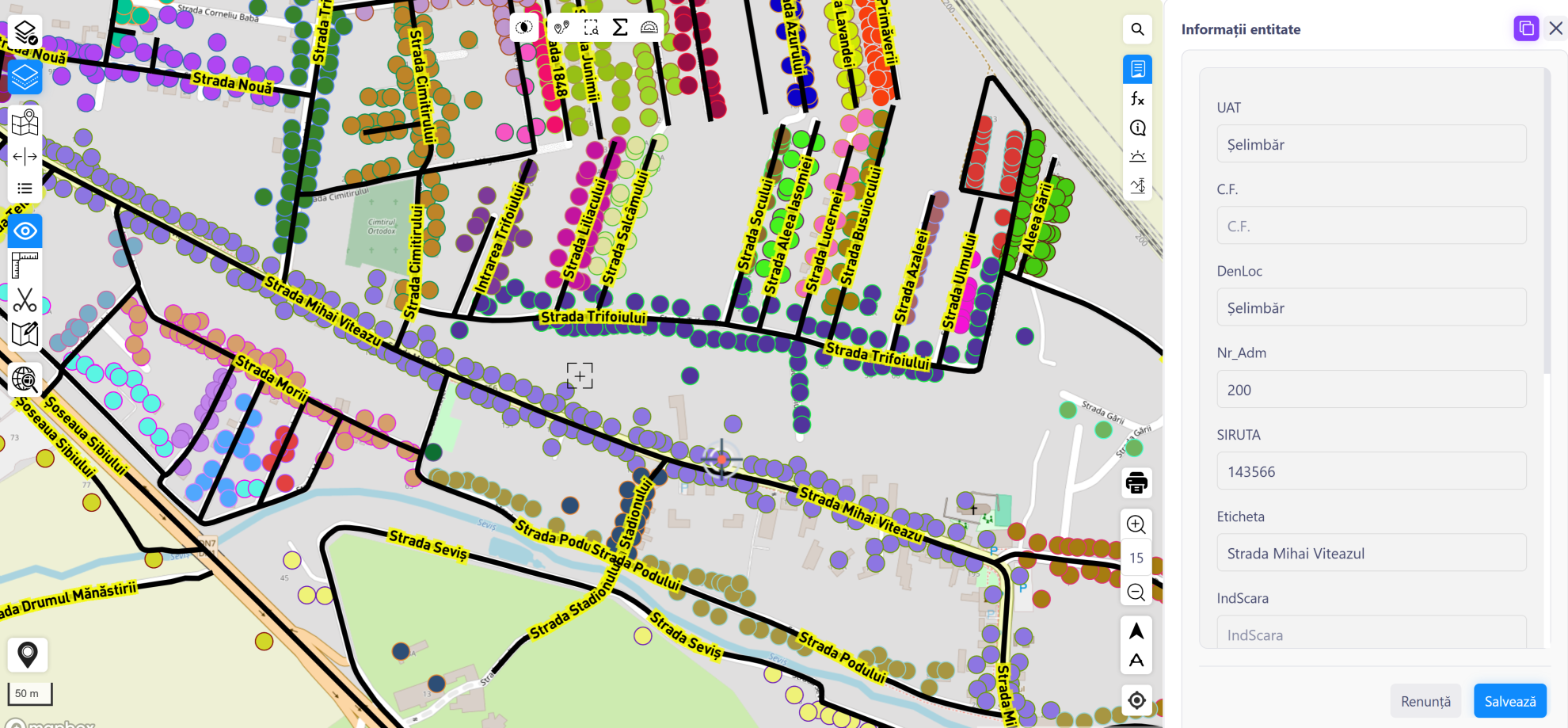Click the Sigma summation tool
This screenshot has width=1568, height=728.
pyautogui.click(x=620, y=28)
